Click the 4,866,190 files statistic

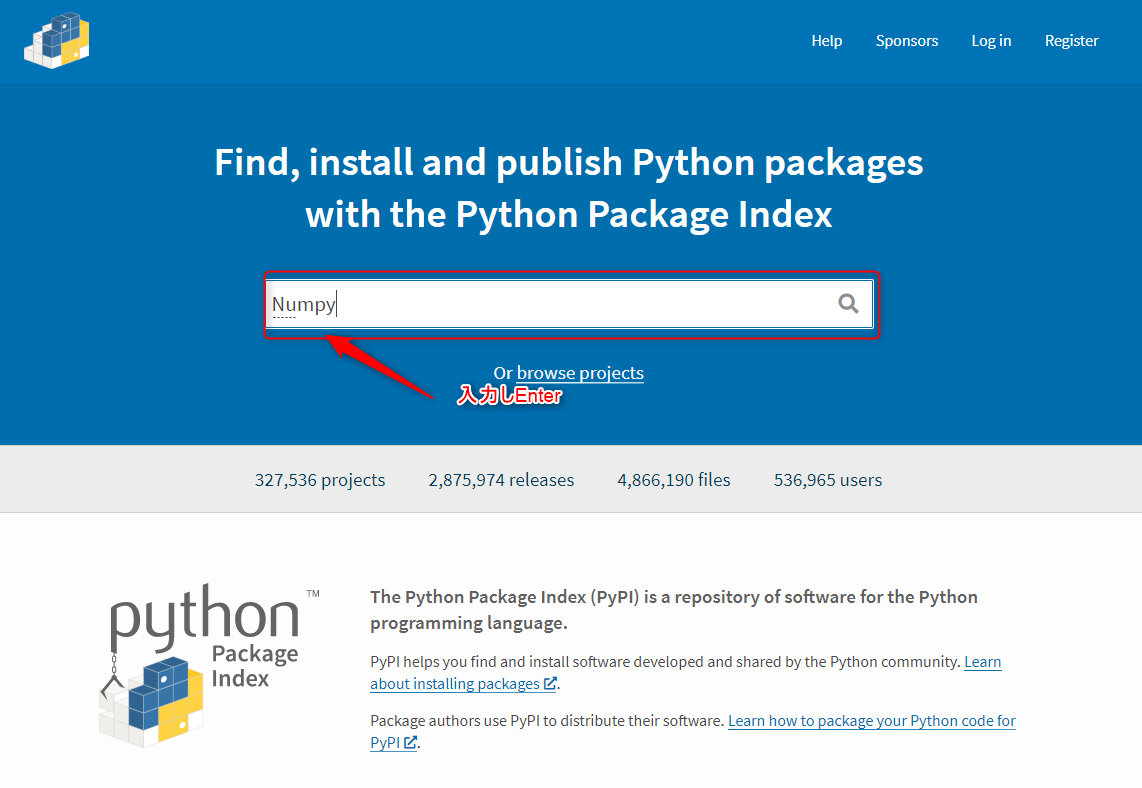[x=674, y=480]
